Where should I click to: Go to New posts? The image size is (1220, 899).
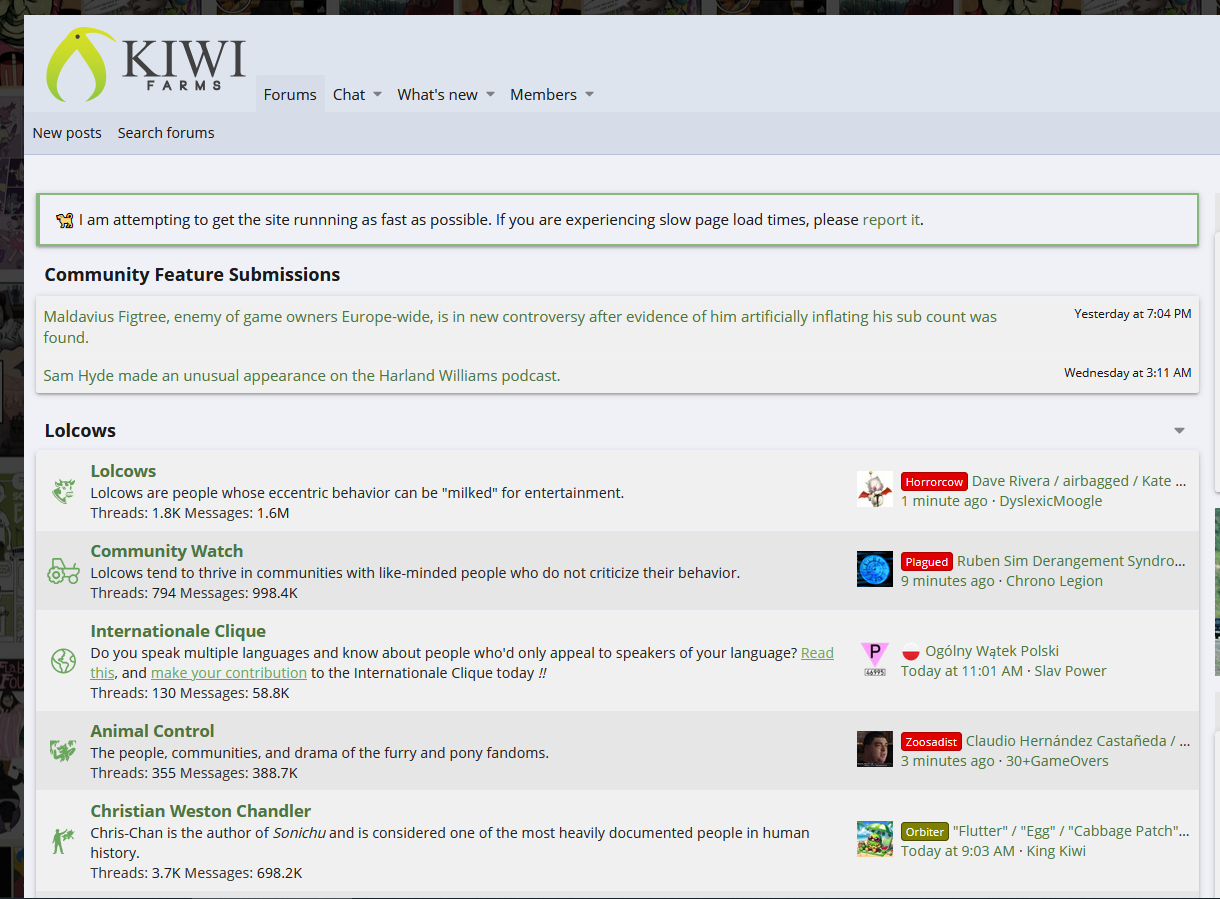(x=67, y=133)
